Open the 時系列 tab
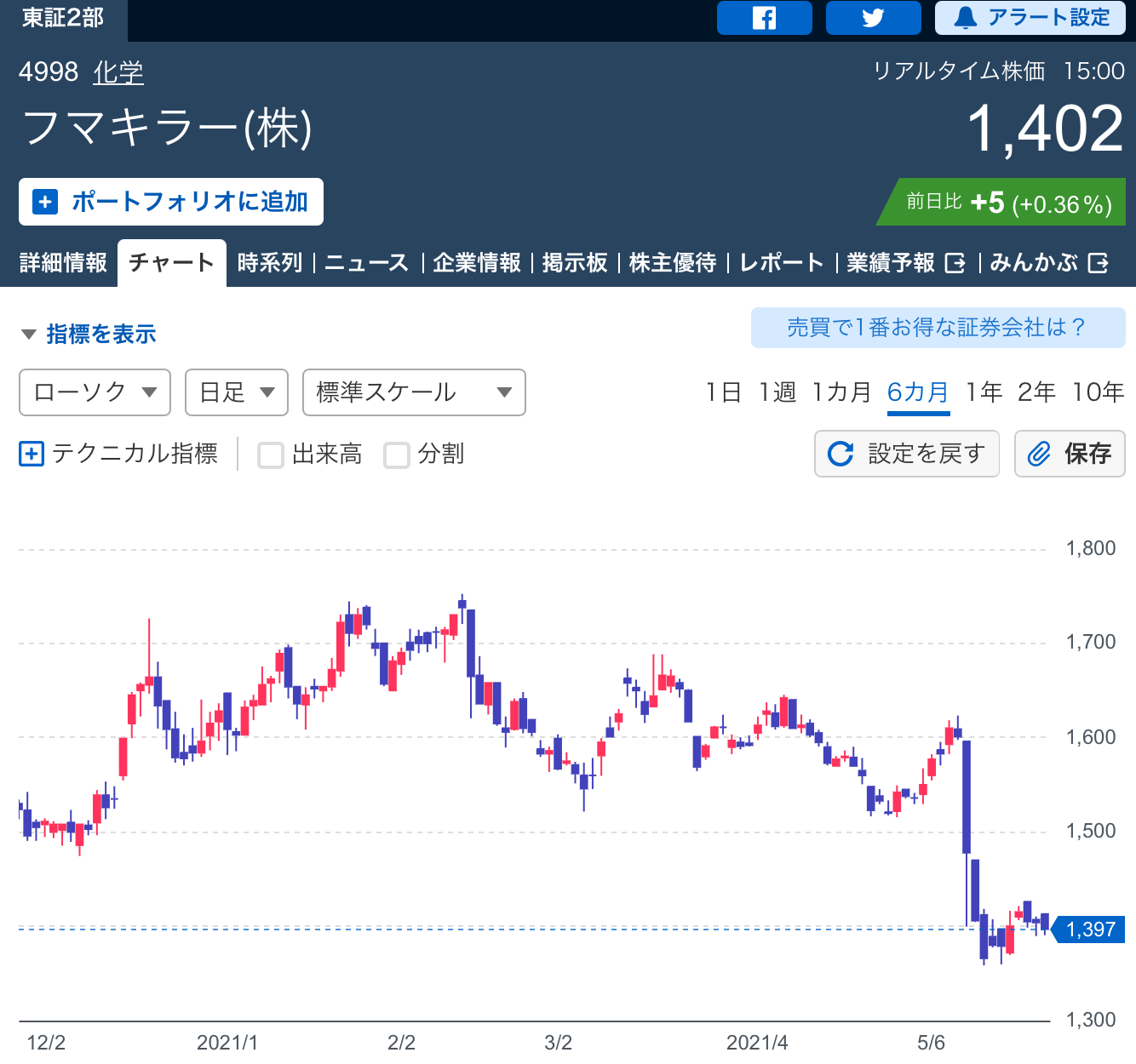 [x=269, y=262]
